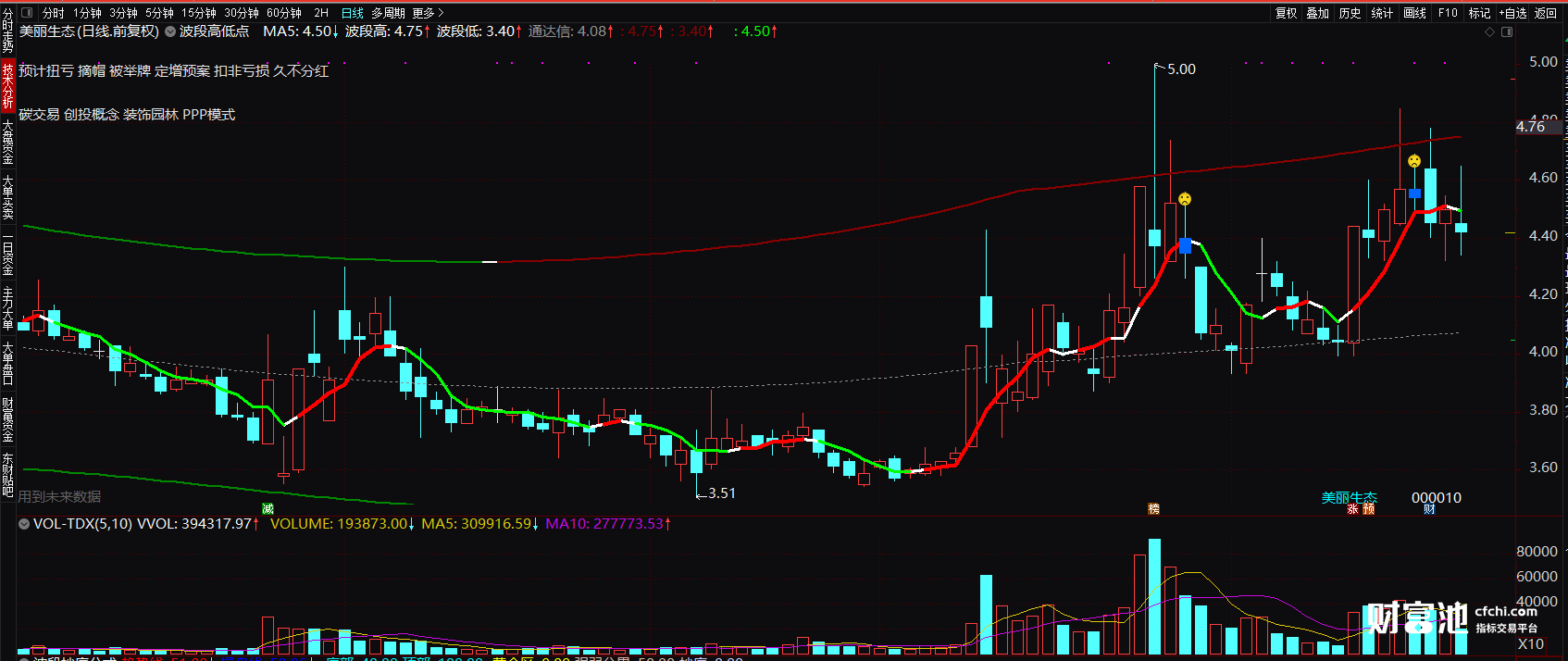Click the 美丽生态 stock name label
The image size is (1568, 661).
[x=1349, y=498]
